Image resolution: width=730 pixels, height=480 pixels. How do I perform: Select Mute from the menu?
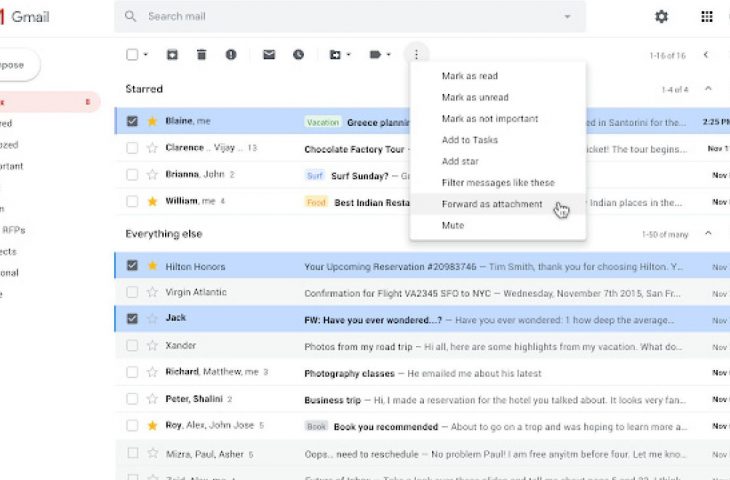[x=498, y=225]
